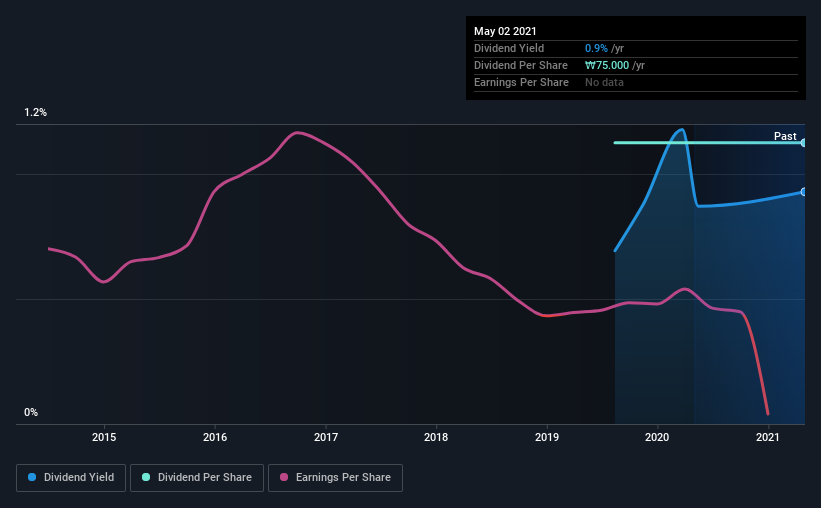The width and height of the screenshot is (821, 508).
Task: Click the blue Dividend Yield endpoint marker
Action: click(804, 192)
